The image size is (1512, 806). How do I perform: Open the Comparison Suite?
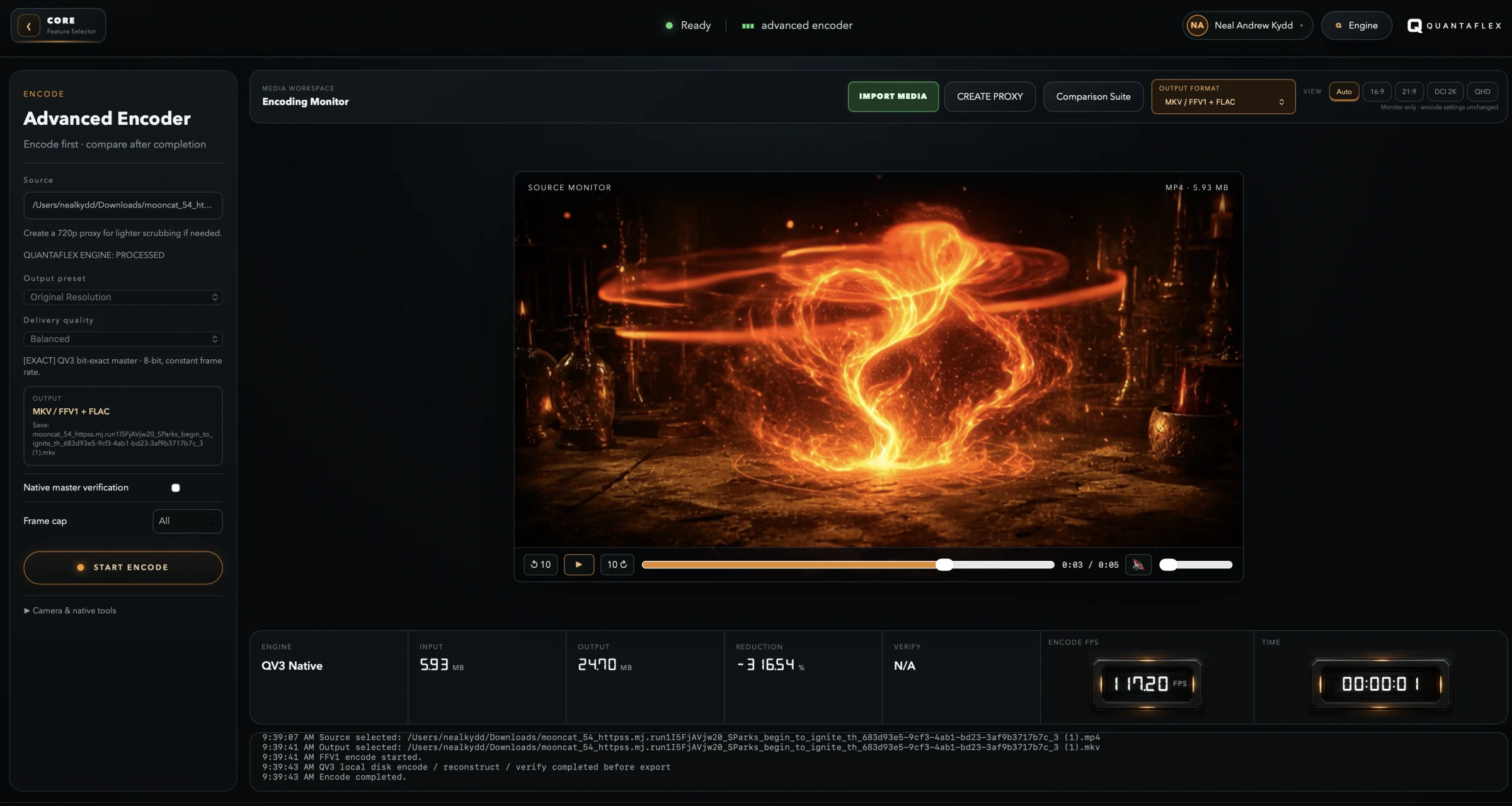[1093, 96]
